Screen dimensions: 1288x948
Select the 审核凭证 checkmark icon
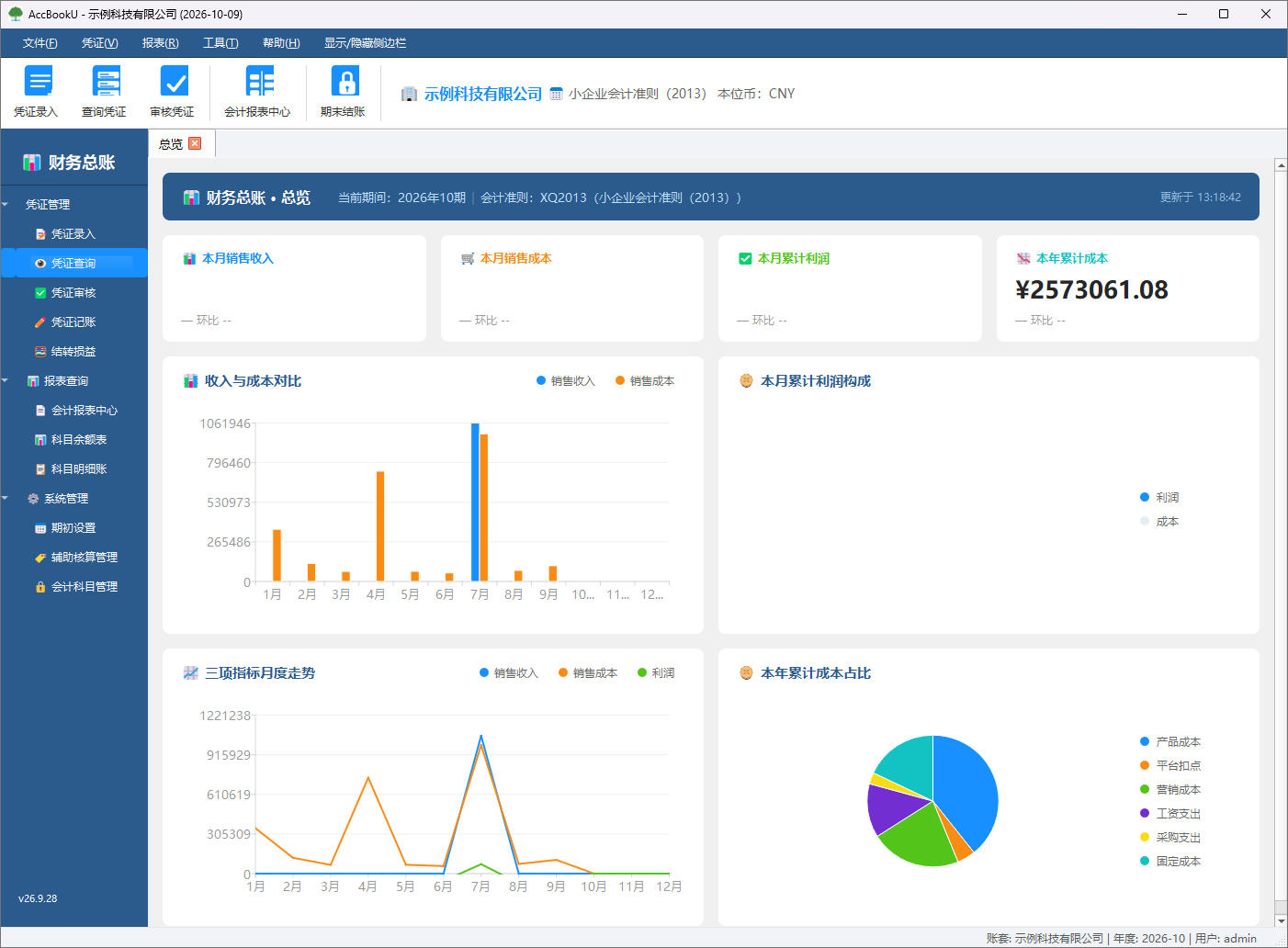172,91
